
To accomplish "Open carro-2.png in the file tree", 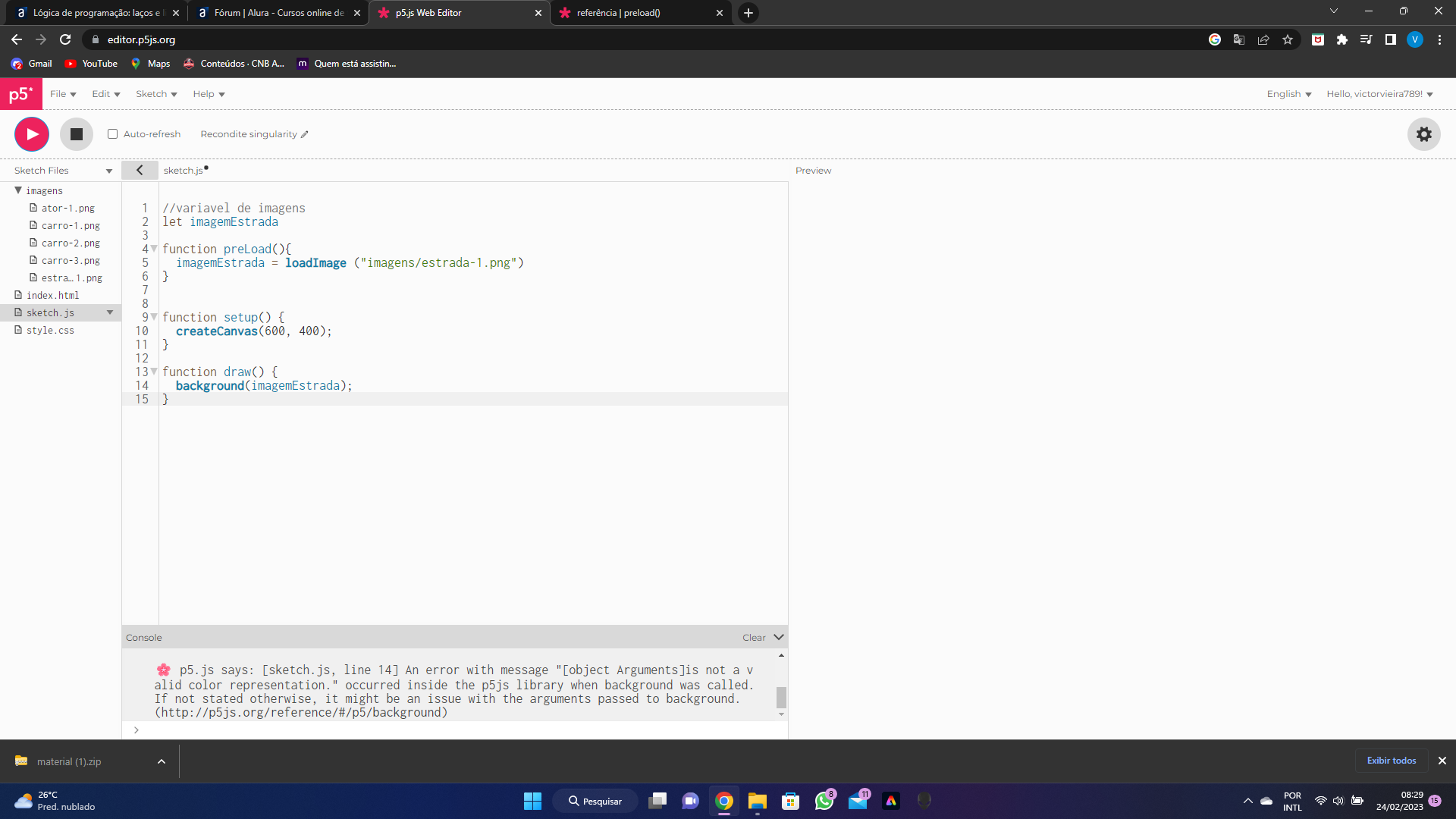I will tap(70, 243).
